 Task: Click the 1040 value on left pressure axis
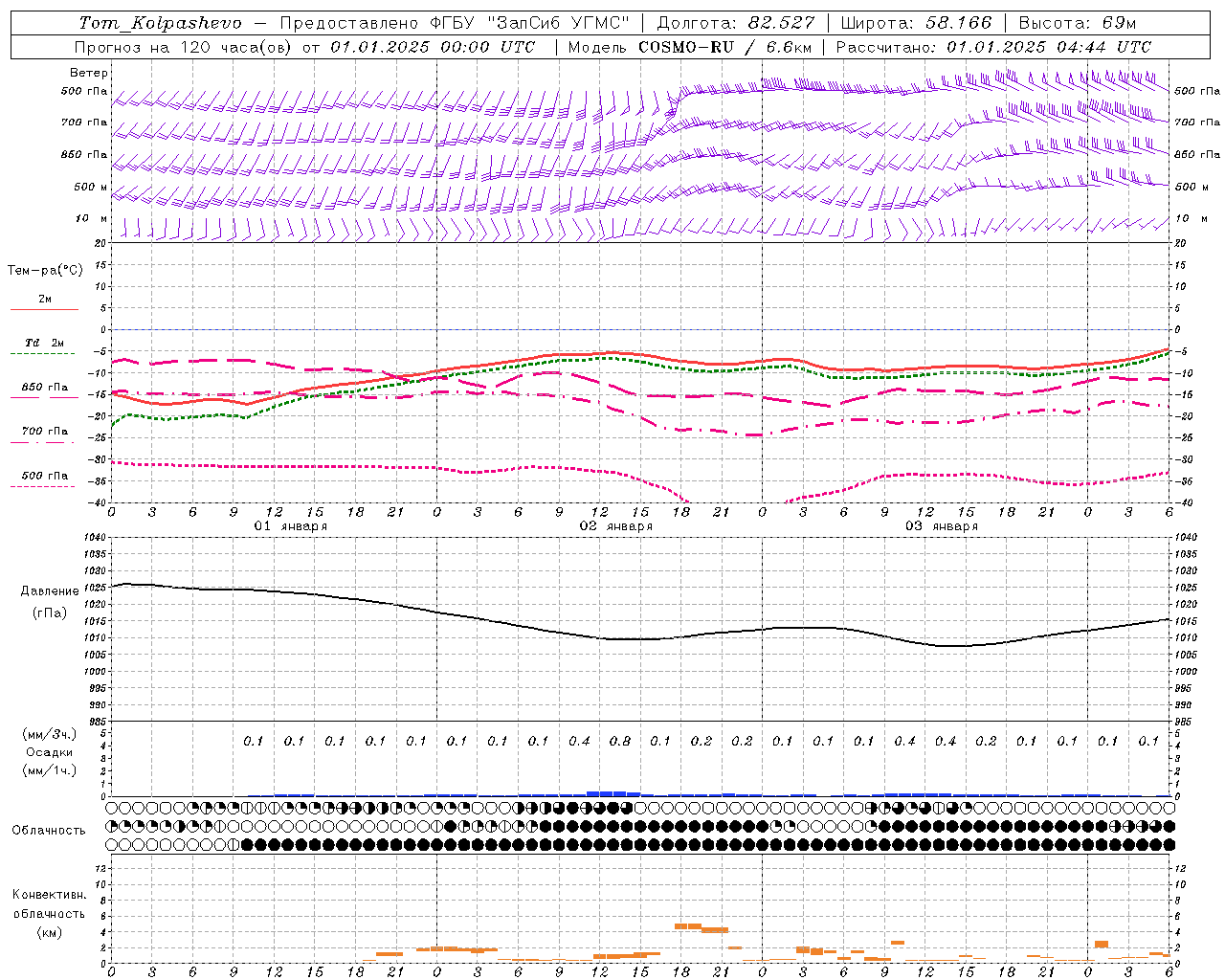[94, 538]
